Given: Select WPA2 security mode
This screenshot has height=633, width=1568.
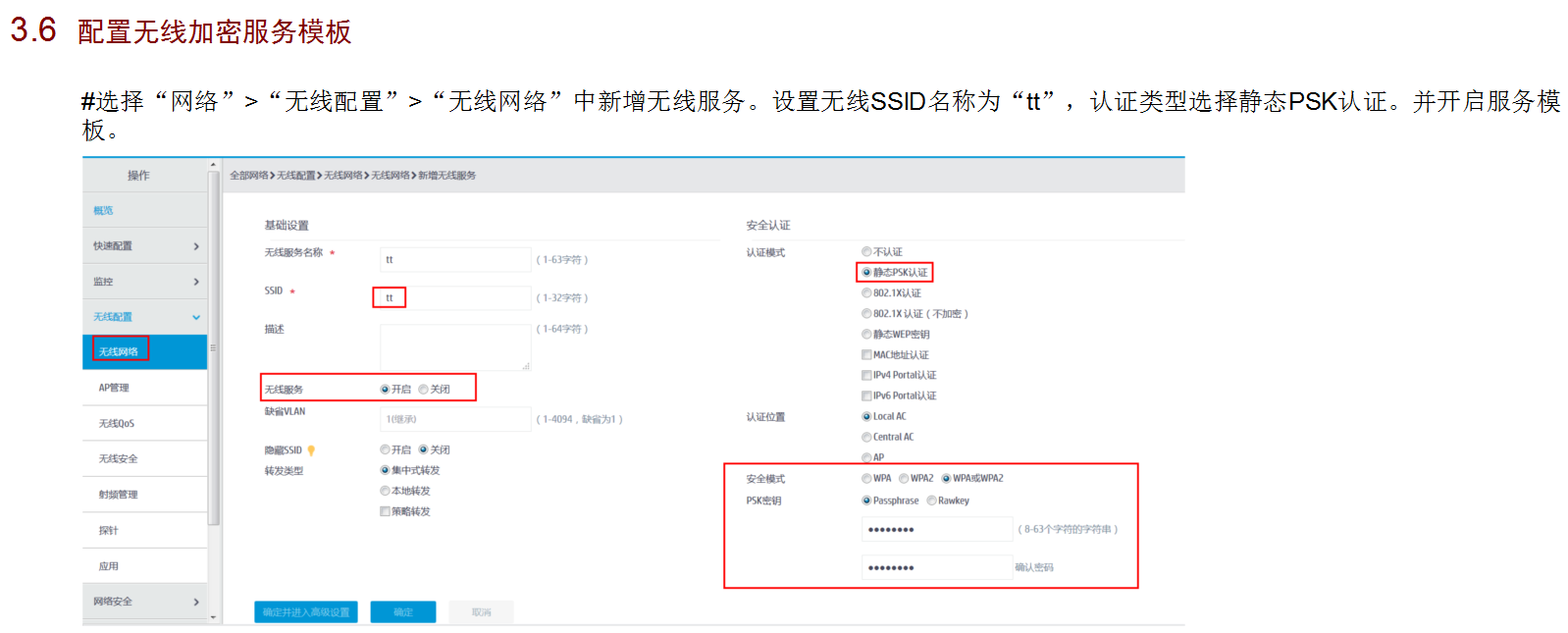Looking at the screenshot, I should [904, 479].
